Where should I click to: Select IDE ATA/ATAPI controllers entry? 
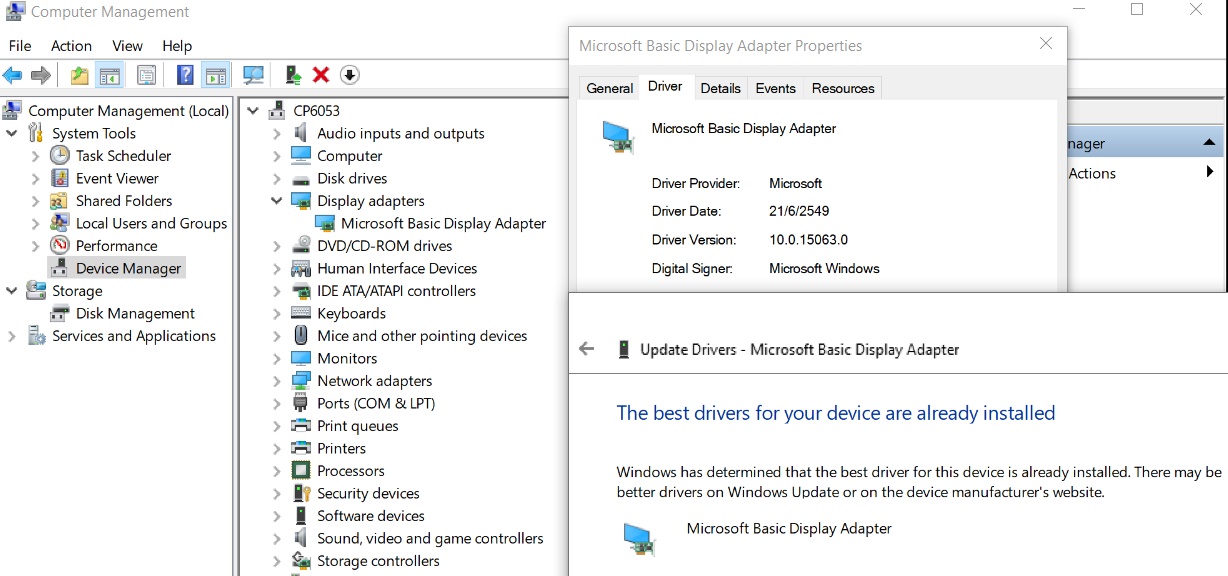396,291
